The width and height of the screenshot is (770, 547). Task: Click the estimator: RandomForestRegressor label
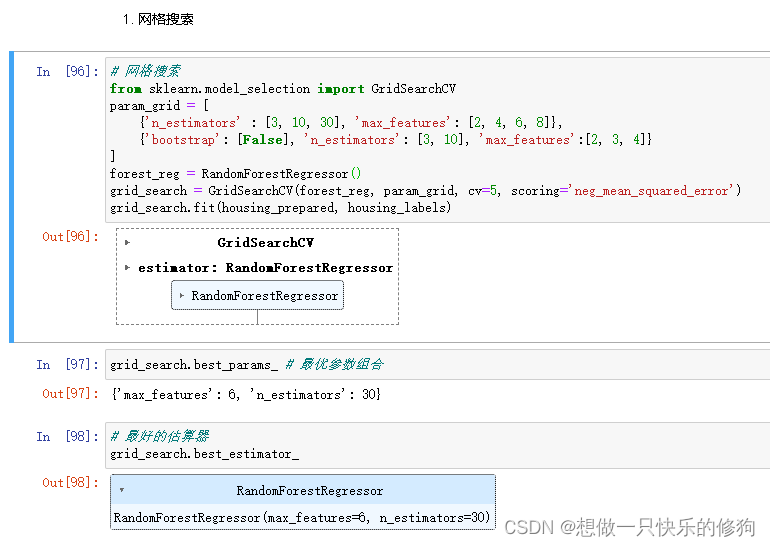click(x=265, y=268)
